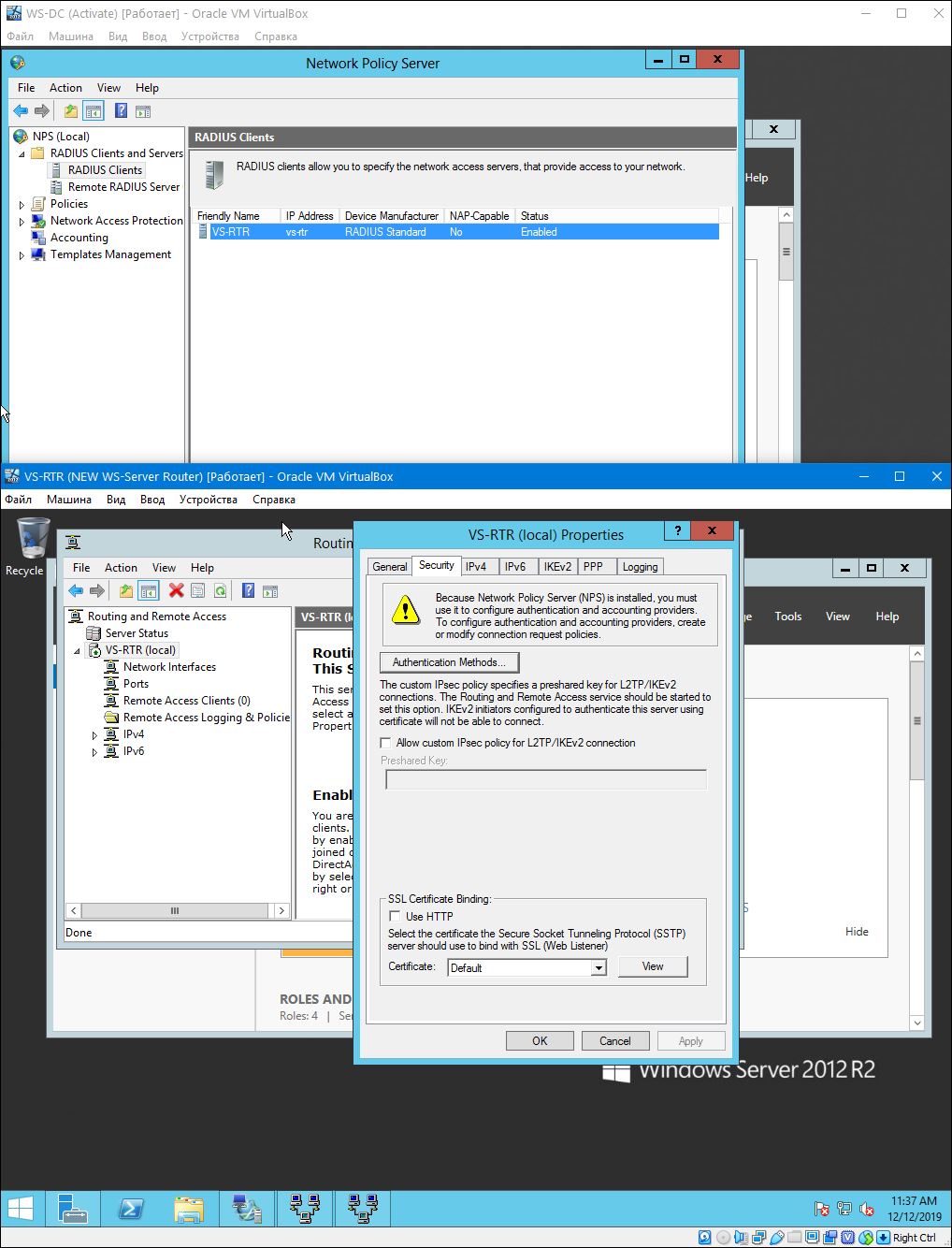Select Remote Access Clients (0) item
The image size is (952, 1248).
click(x=187, y=701)
